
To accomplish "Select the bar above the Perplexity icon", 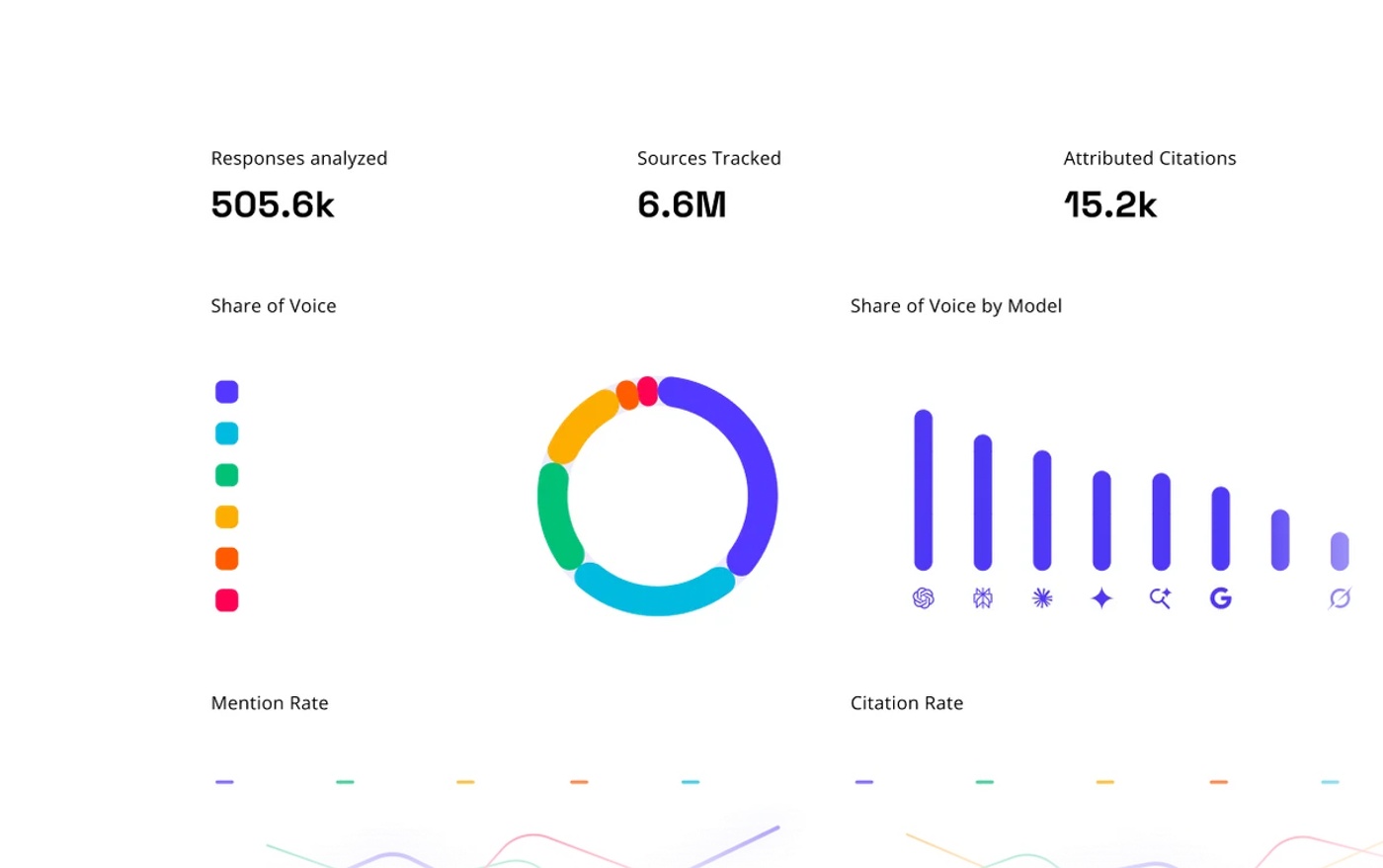I will click(983, 503).
